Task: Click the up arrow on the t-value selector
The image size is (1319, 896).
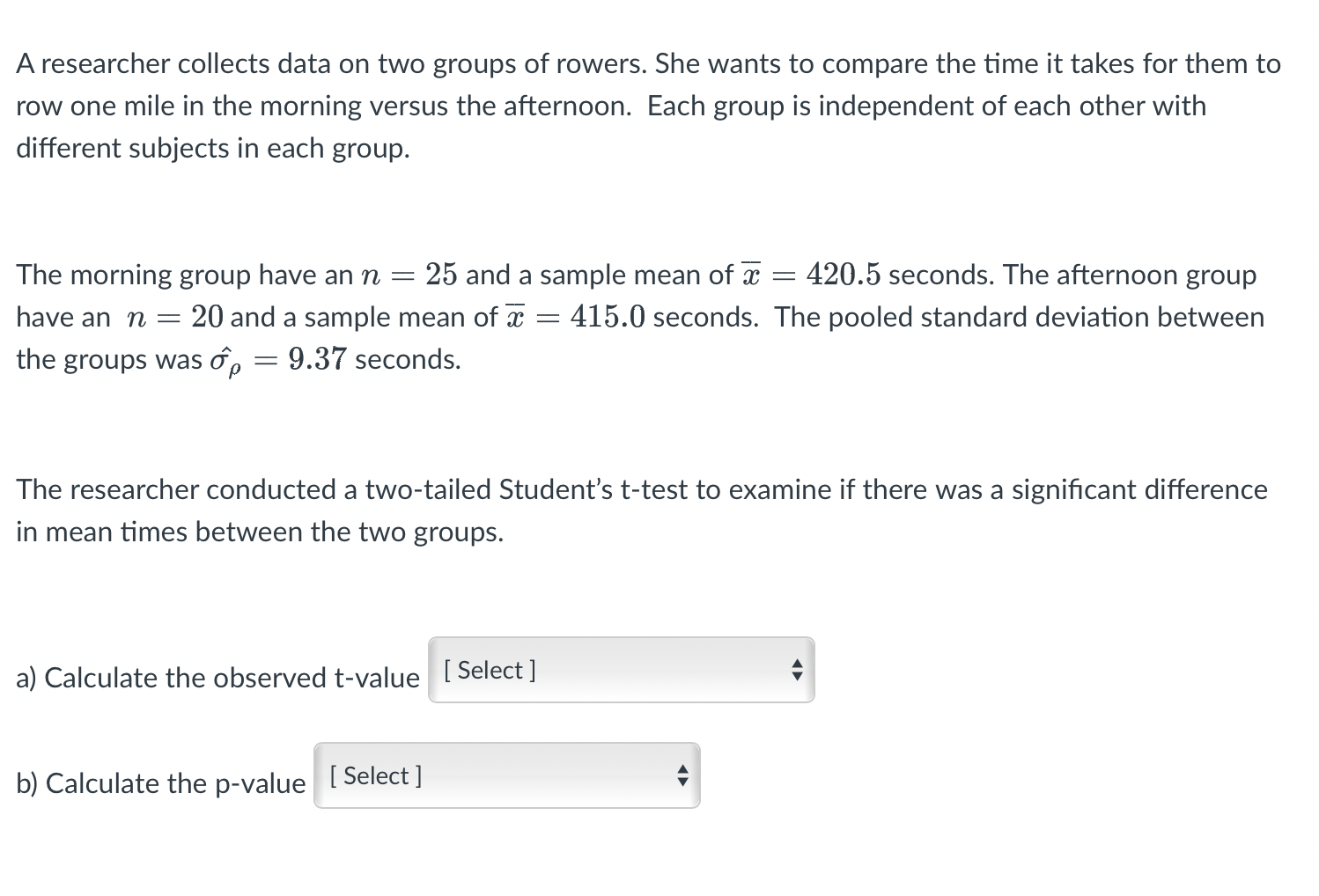Action: point(795,664)
